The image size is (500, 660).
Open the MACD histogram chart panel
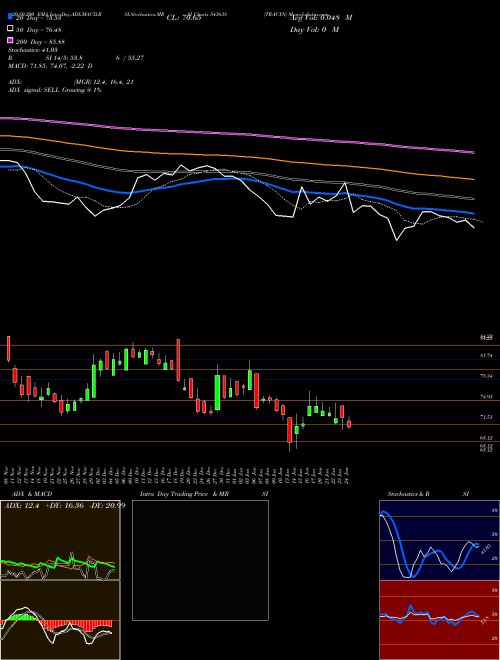(60, 620)
